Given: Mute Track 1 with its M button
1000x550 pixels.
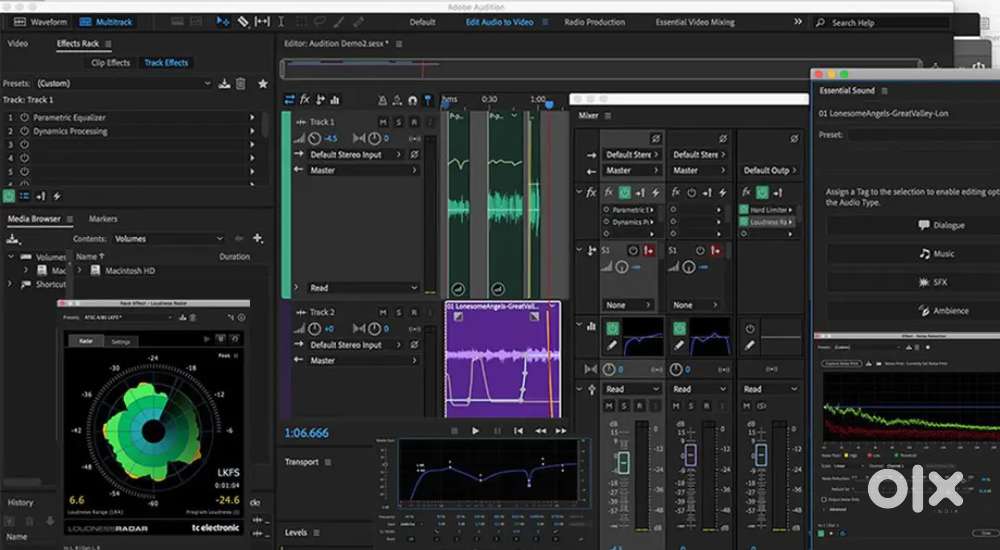Looking at the screenshot, I should pos(383,122).
